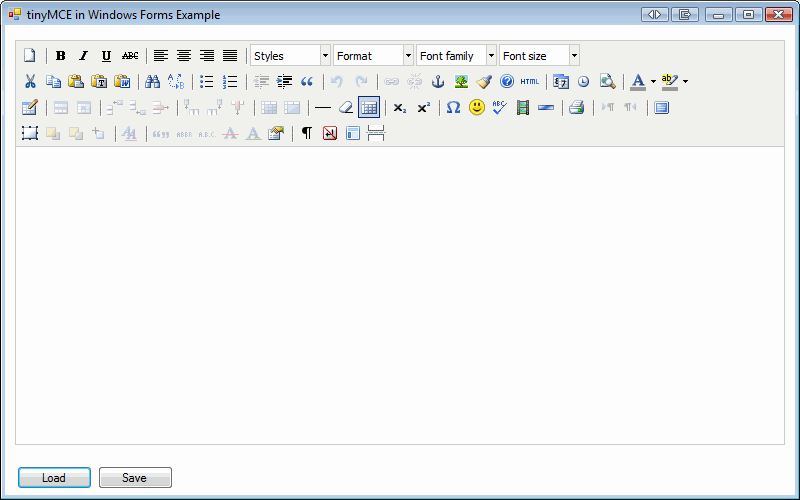800x500 pixels.
Task: Insert an image
Action: coord(461,81)
